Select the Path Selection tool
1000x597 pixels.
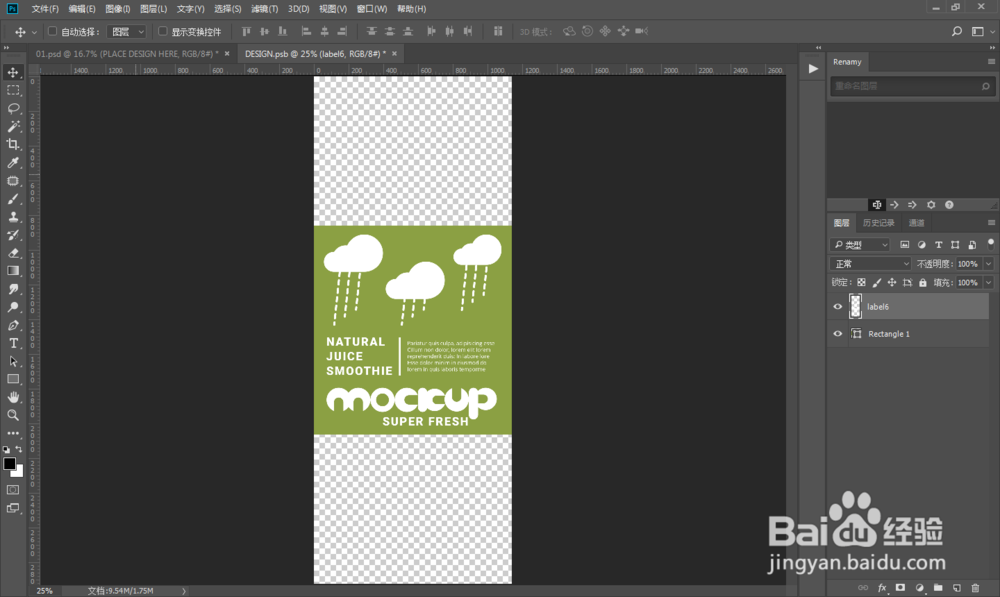[13, 361]
